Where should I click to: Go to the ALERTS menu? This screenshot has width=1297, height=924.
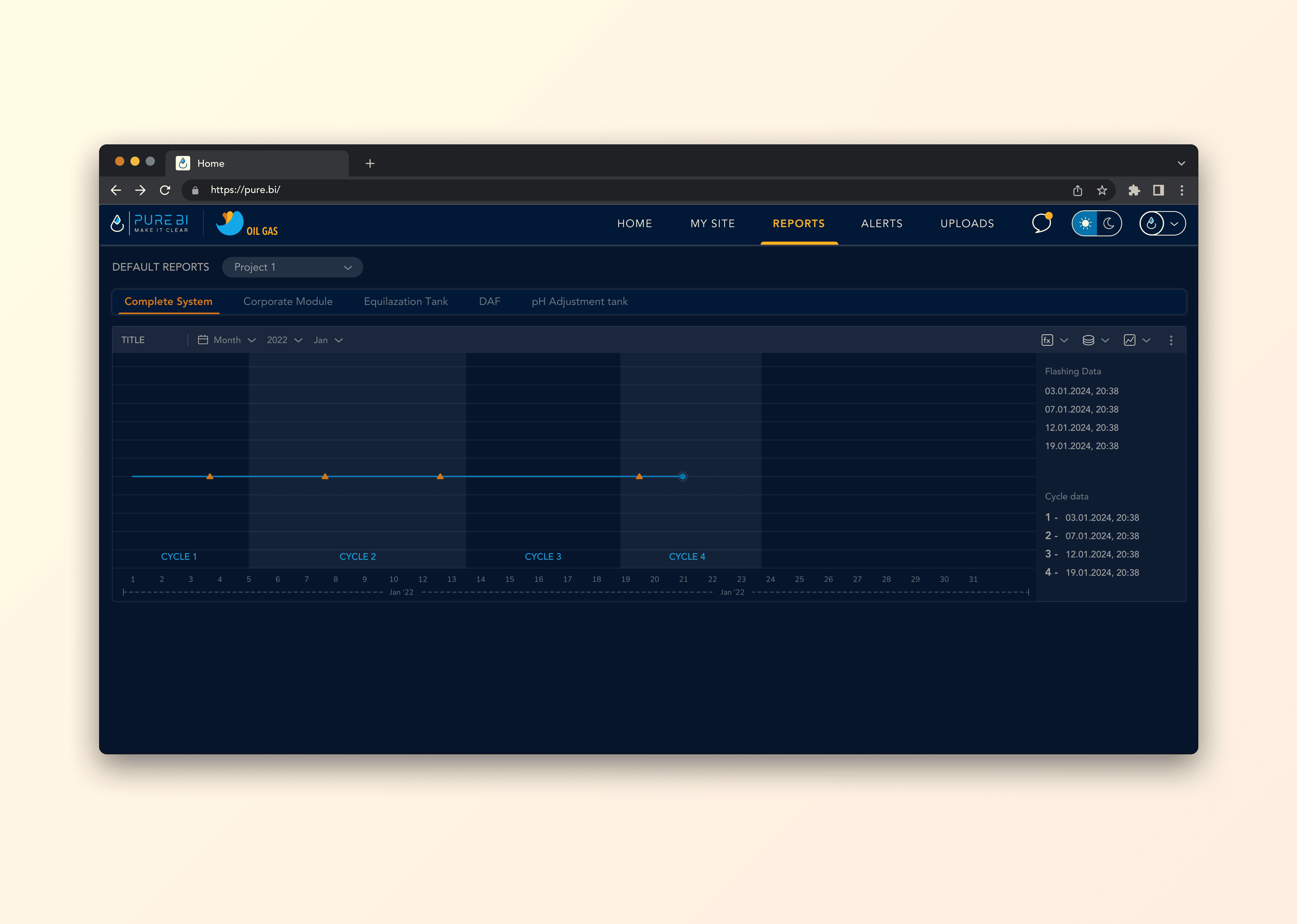[881, 223]
